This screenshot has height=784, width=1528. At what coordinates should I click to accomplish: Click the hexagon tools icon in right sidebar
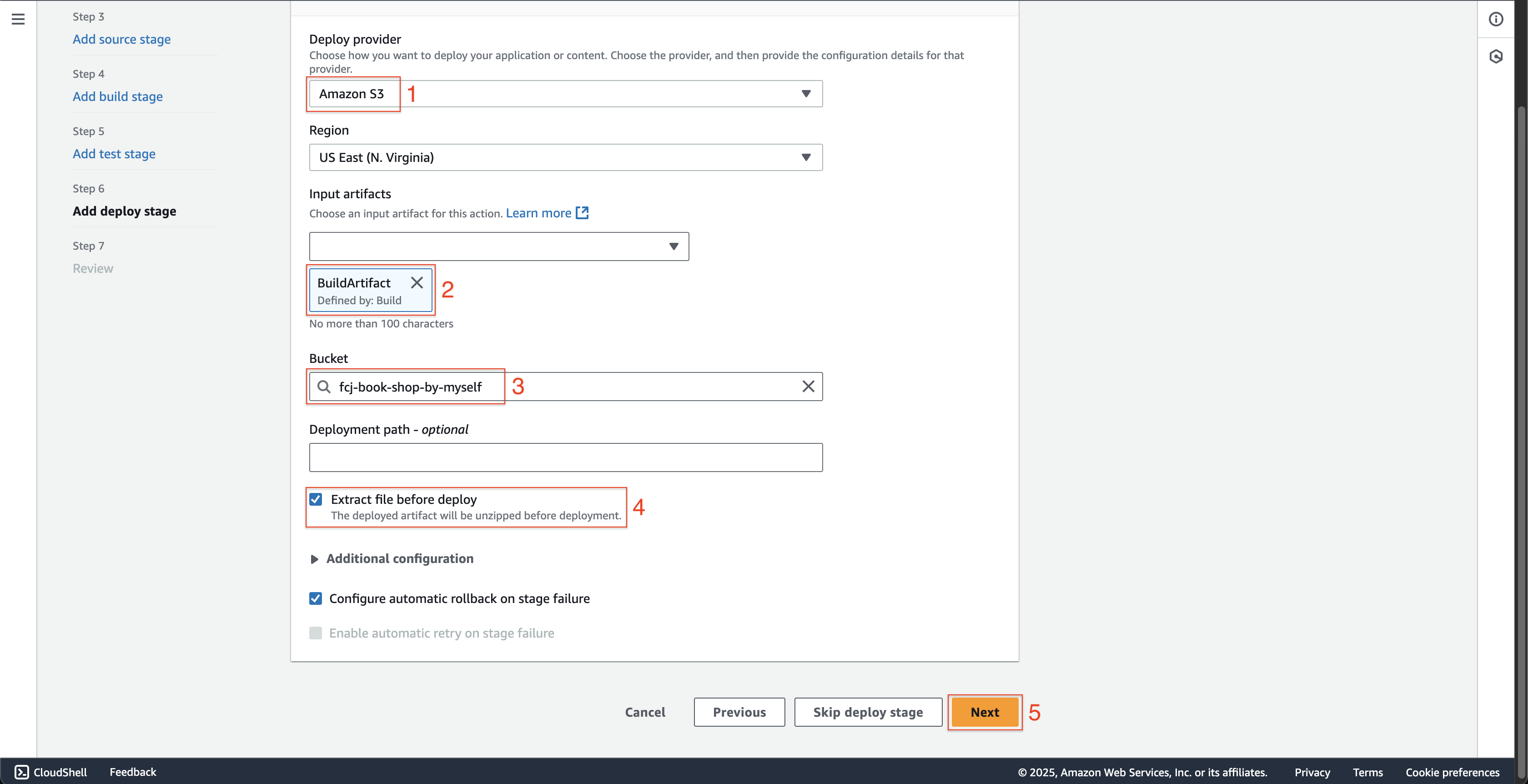pos(1496,56)
